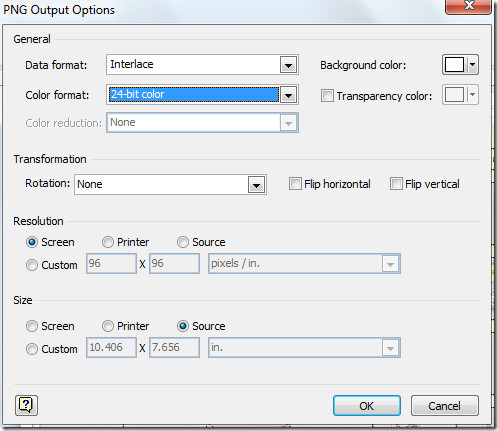The image size is (498, 431).
Task: Open the Color reduction dropdown
Action: [288, 123]
